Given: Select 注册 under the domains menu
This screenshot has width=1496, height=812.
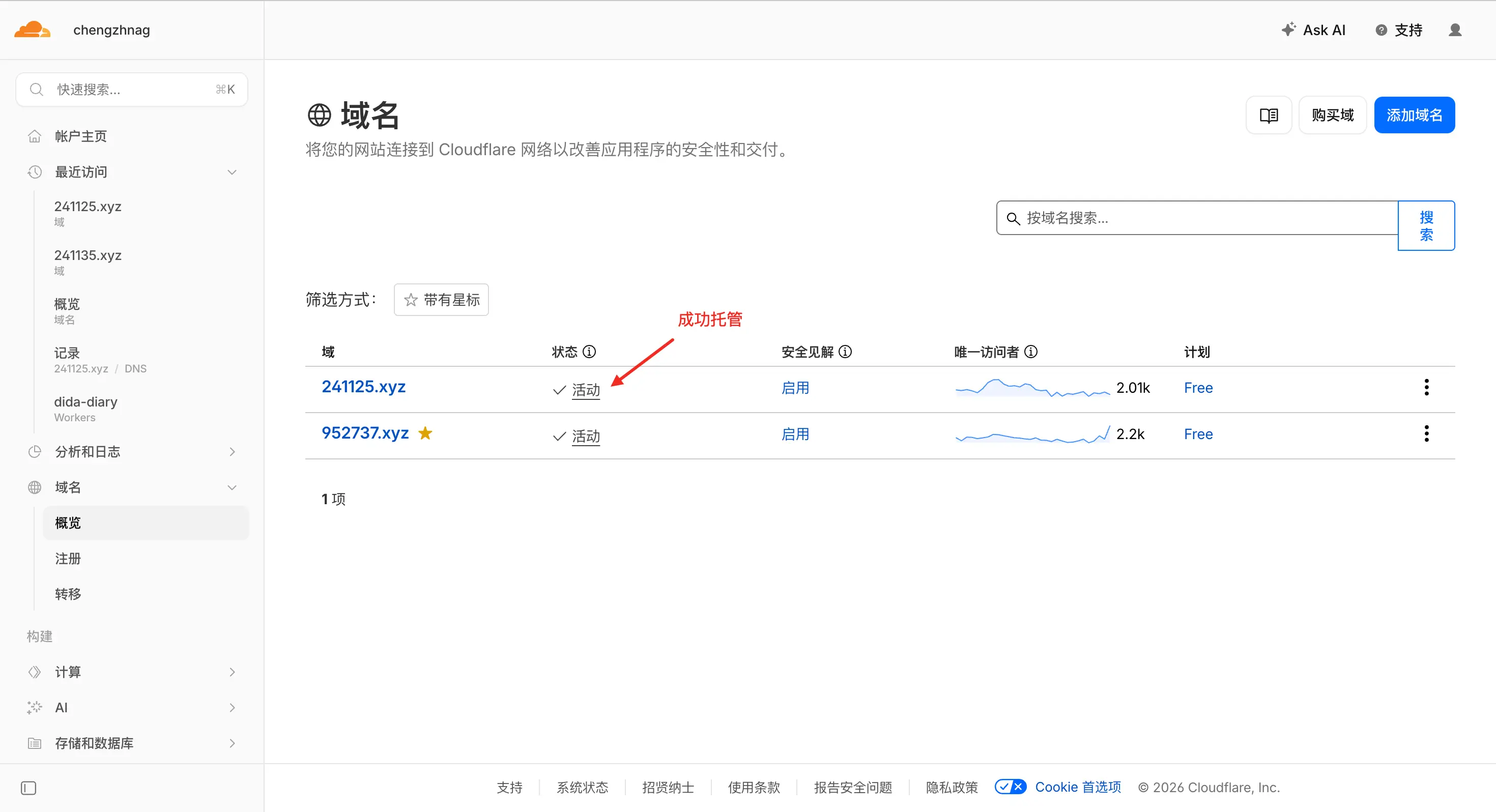Looking at the screenshot, I should [68, 559].
